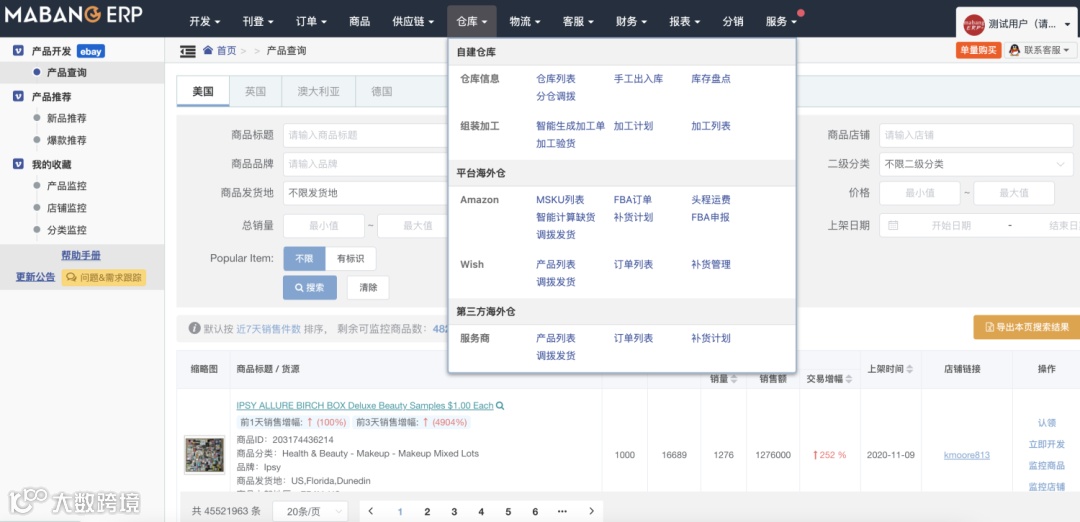The height and width of the screenshot is (522, 1080).
Task: Open FBA订单 under Amazon
Action: 633,200
